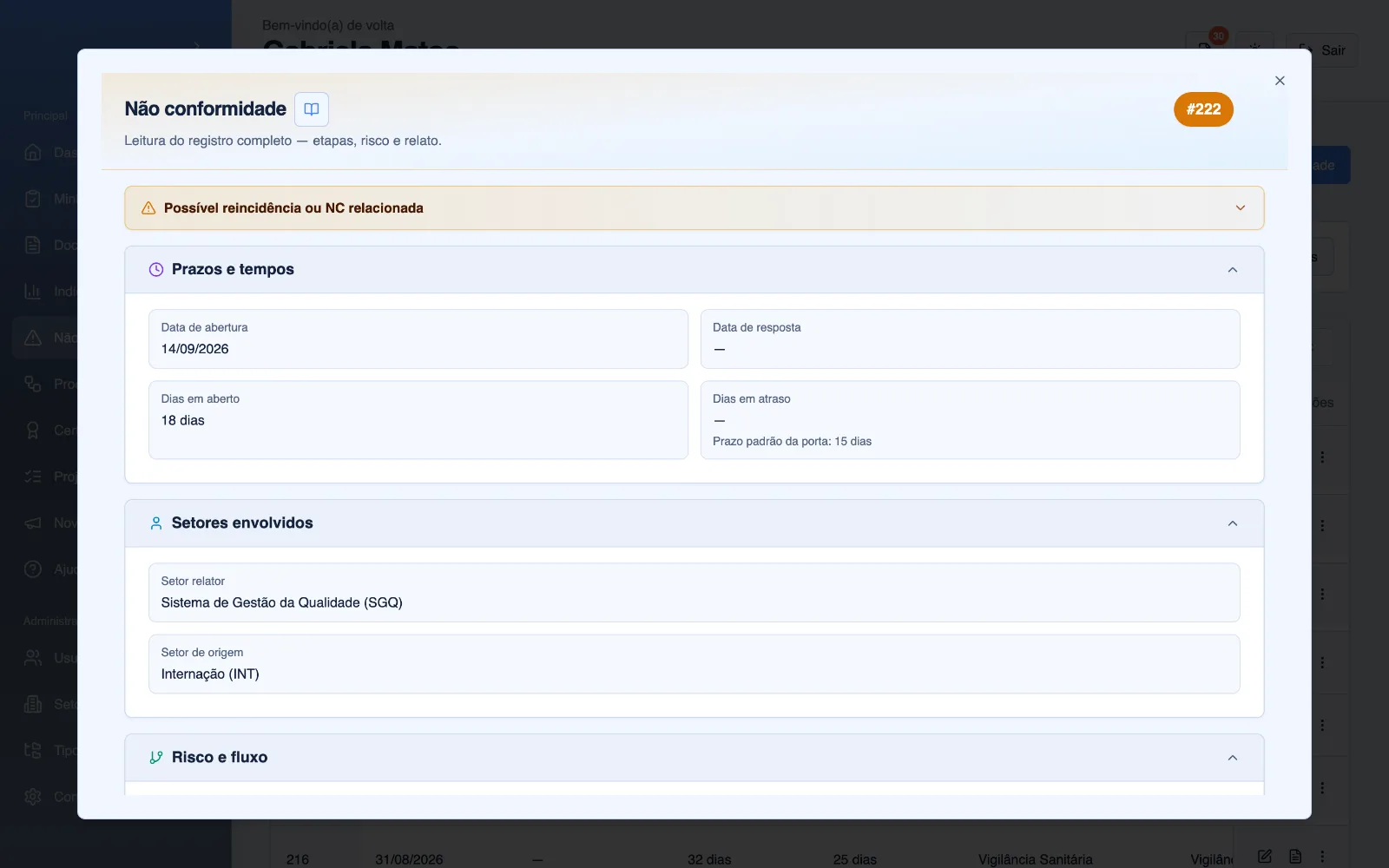This screenshot has width=1389, height=868.
Task: Click the 18 dias value
Action: pyautogui.click(x=183, y=420)
